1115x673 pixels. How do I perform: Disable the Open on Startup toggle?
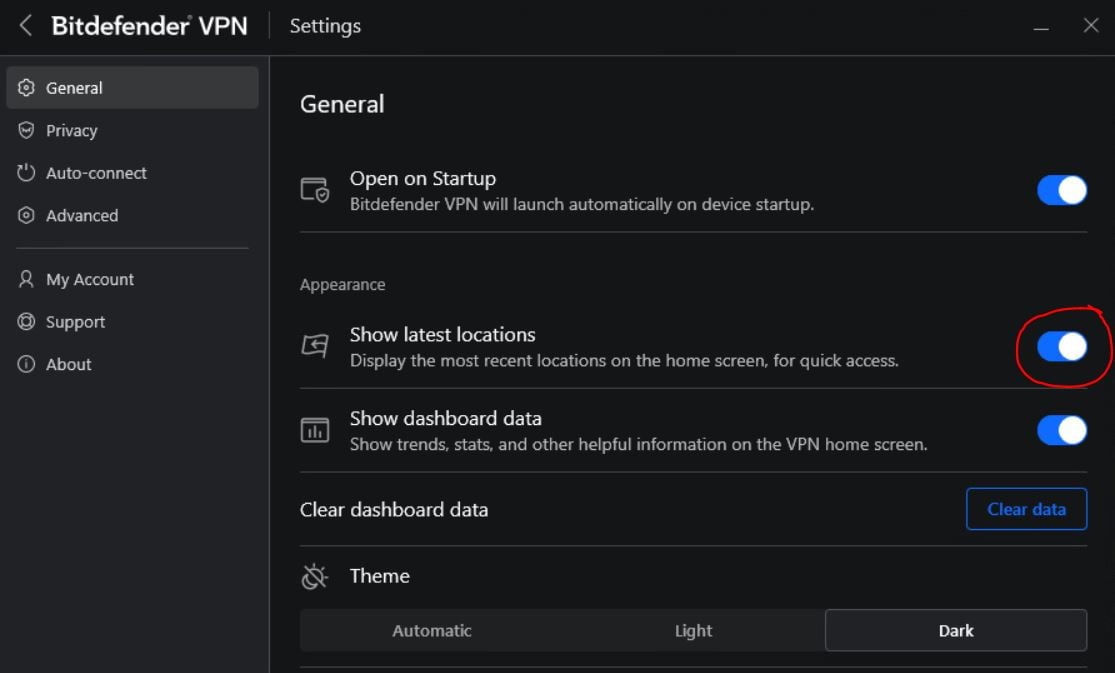(1061, 190)
